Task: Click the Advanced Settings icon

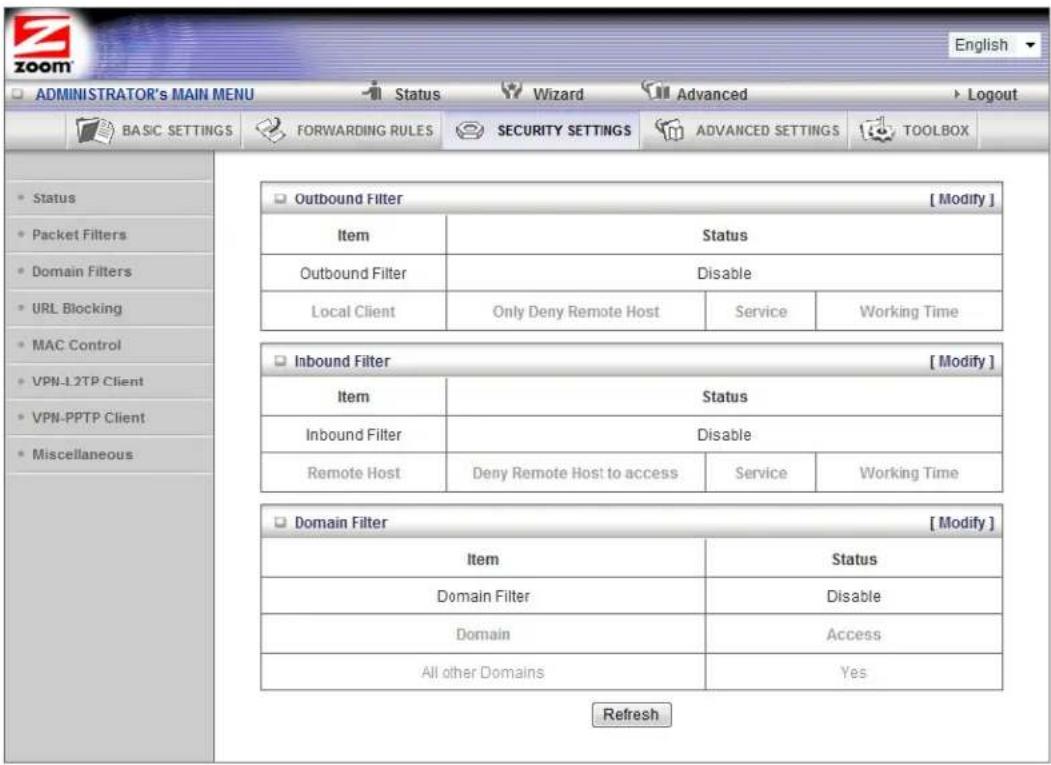Action: coord(670,130)
